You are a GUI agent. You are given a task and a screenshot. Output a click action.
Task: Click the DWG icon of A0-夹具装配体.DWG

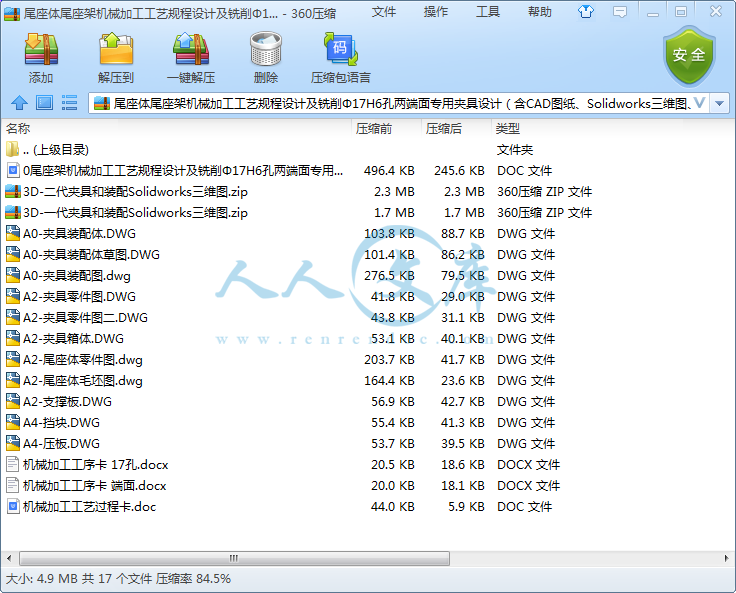13,233
